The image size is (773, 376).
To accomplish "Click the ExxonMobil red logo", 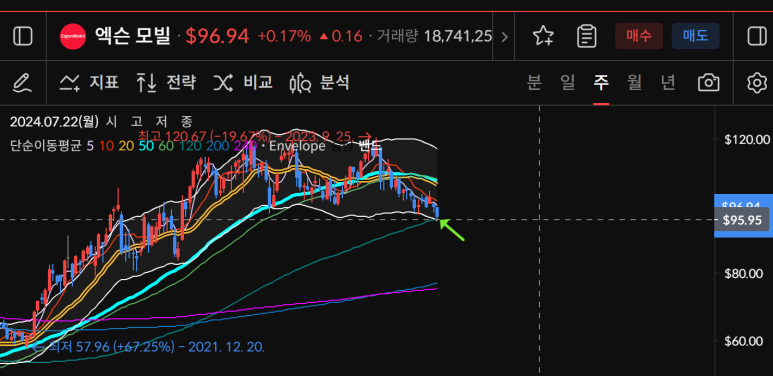I will (72, 36).
